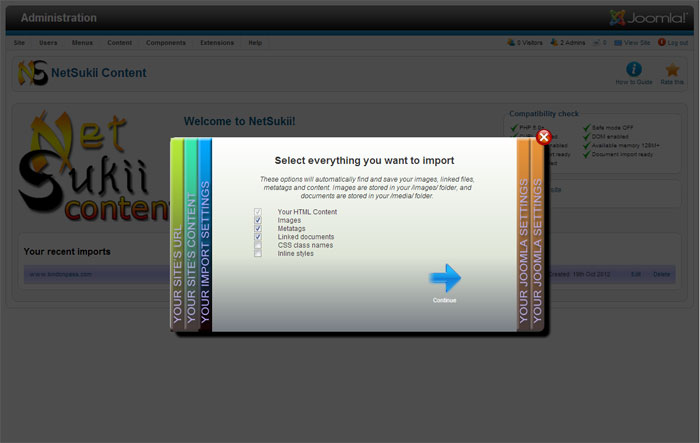Uncheck the Metatags checkbox
This screenshot has height=443, width=700.
click(258, 228)
